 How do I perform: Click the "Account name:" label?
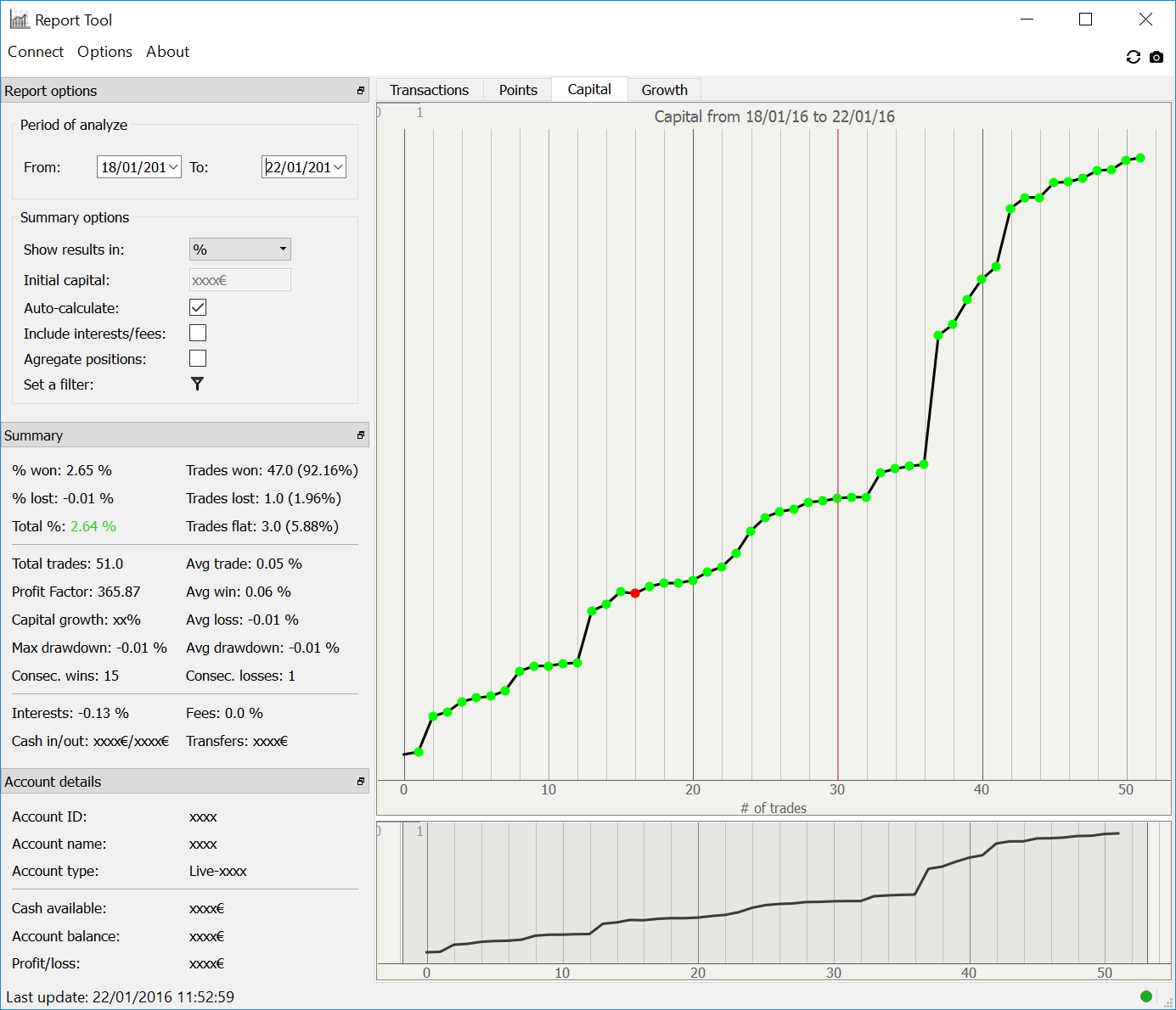pyautogui.click(x=59, y=844)
